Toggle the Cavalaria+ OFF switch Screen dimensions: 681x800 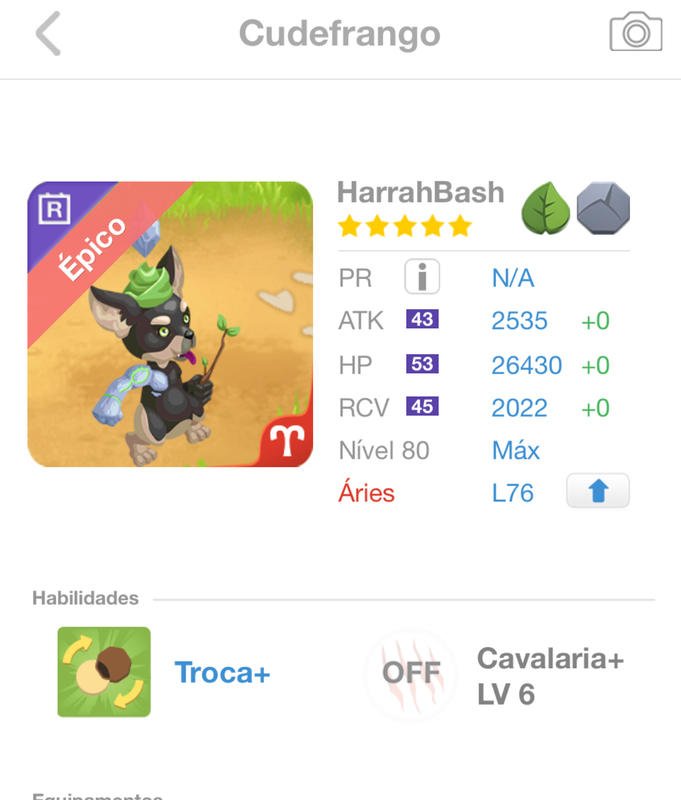coord(411,673)
